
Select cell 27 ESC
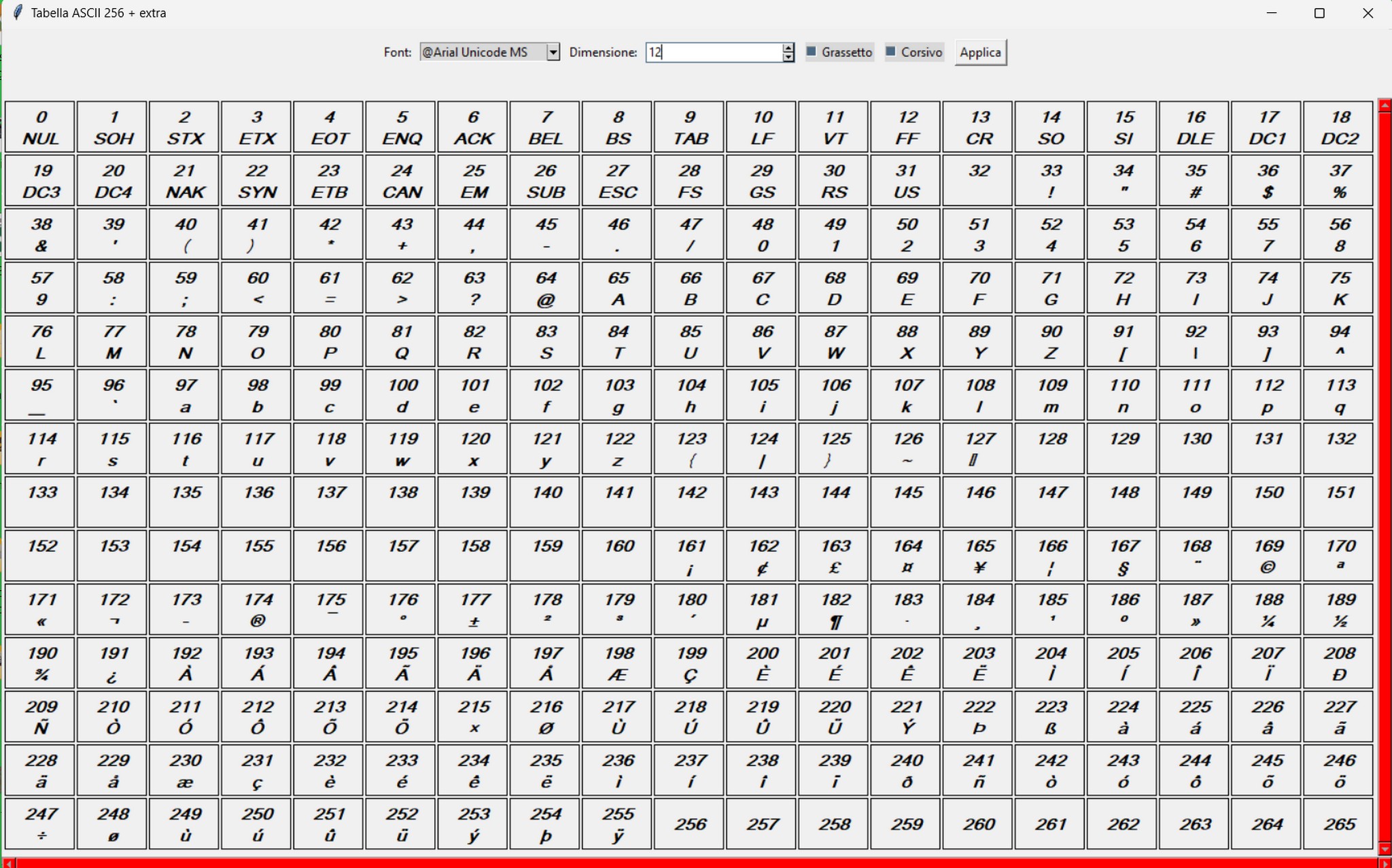click(617, 181)
